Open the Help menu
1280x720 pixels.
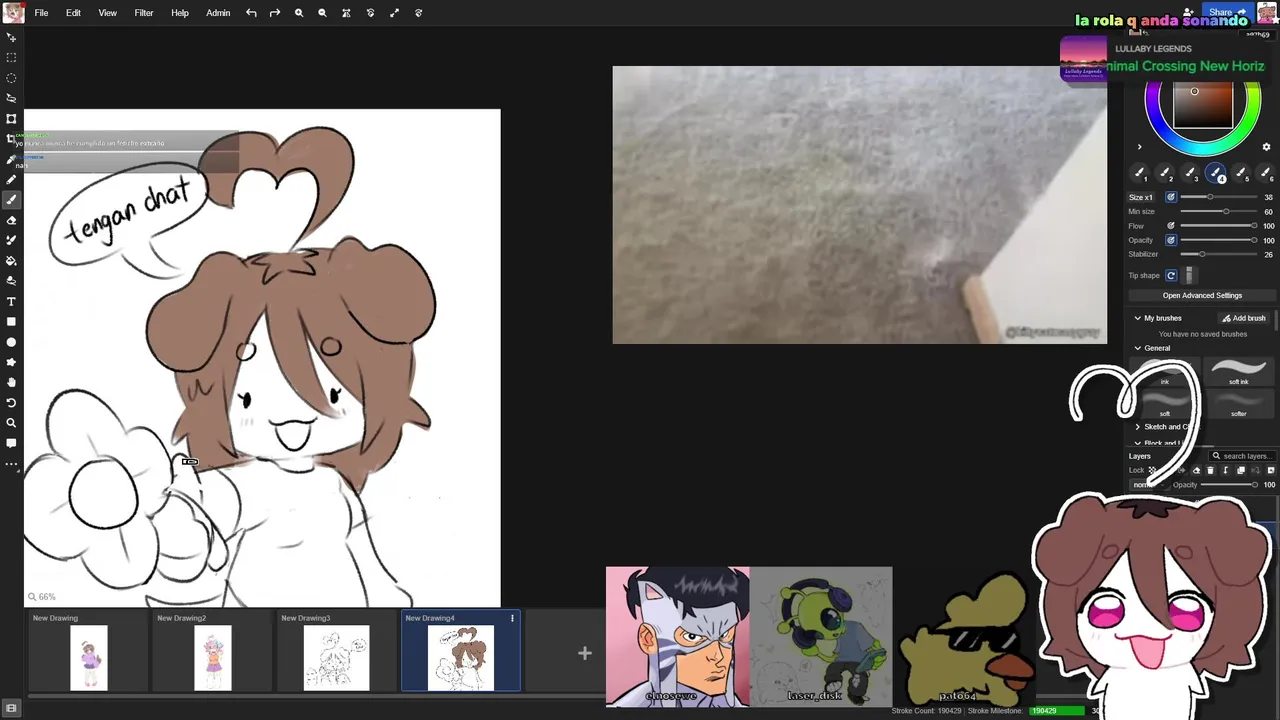pyautogui.click(x=180, y=13)
